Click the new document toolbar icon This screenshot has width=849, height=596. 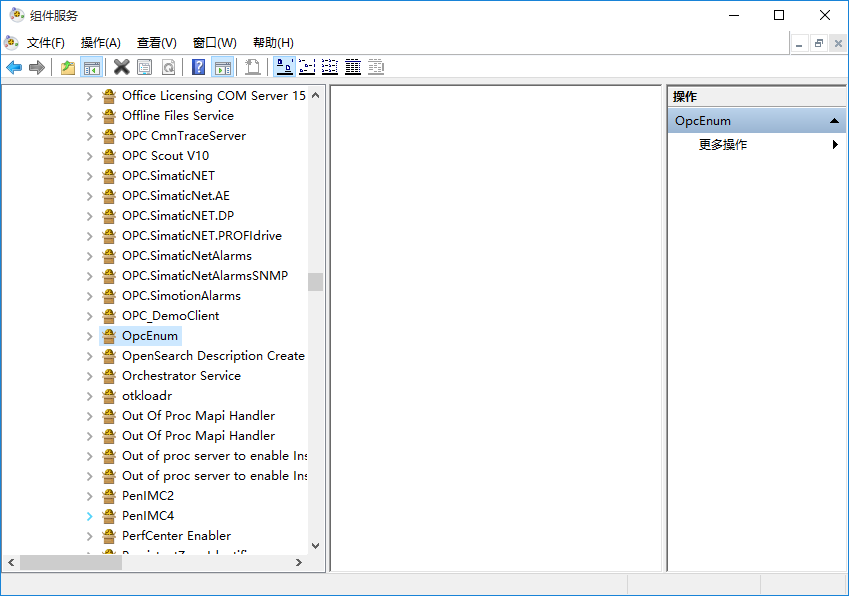point(253,68)
